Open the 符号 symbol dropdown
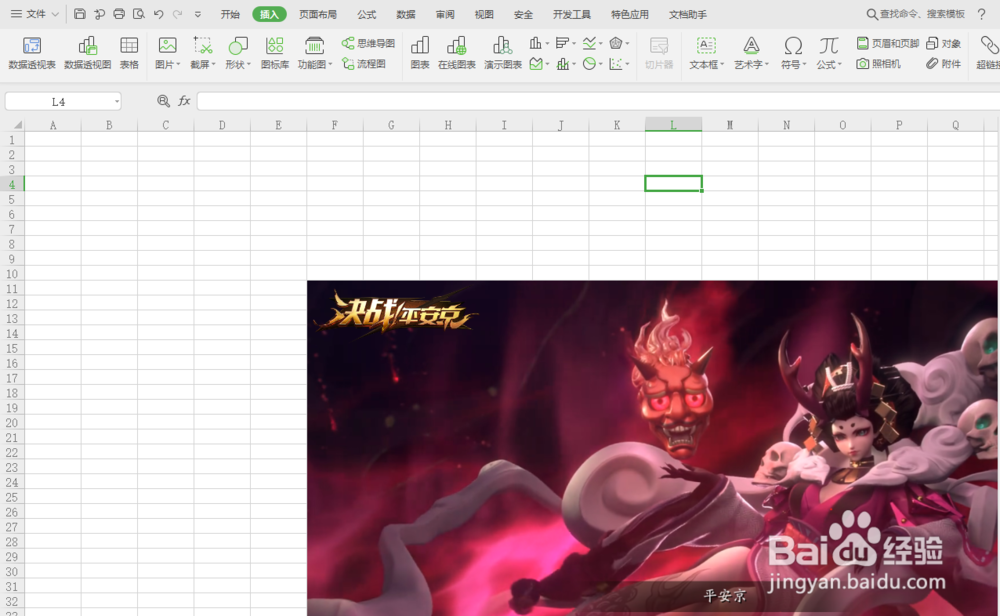The image size is (1000, 616). tap(793, 52)
